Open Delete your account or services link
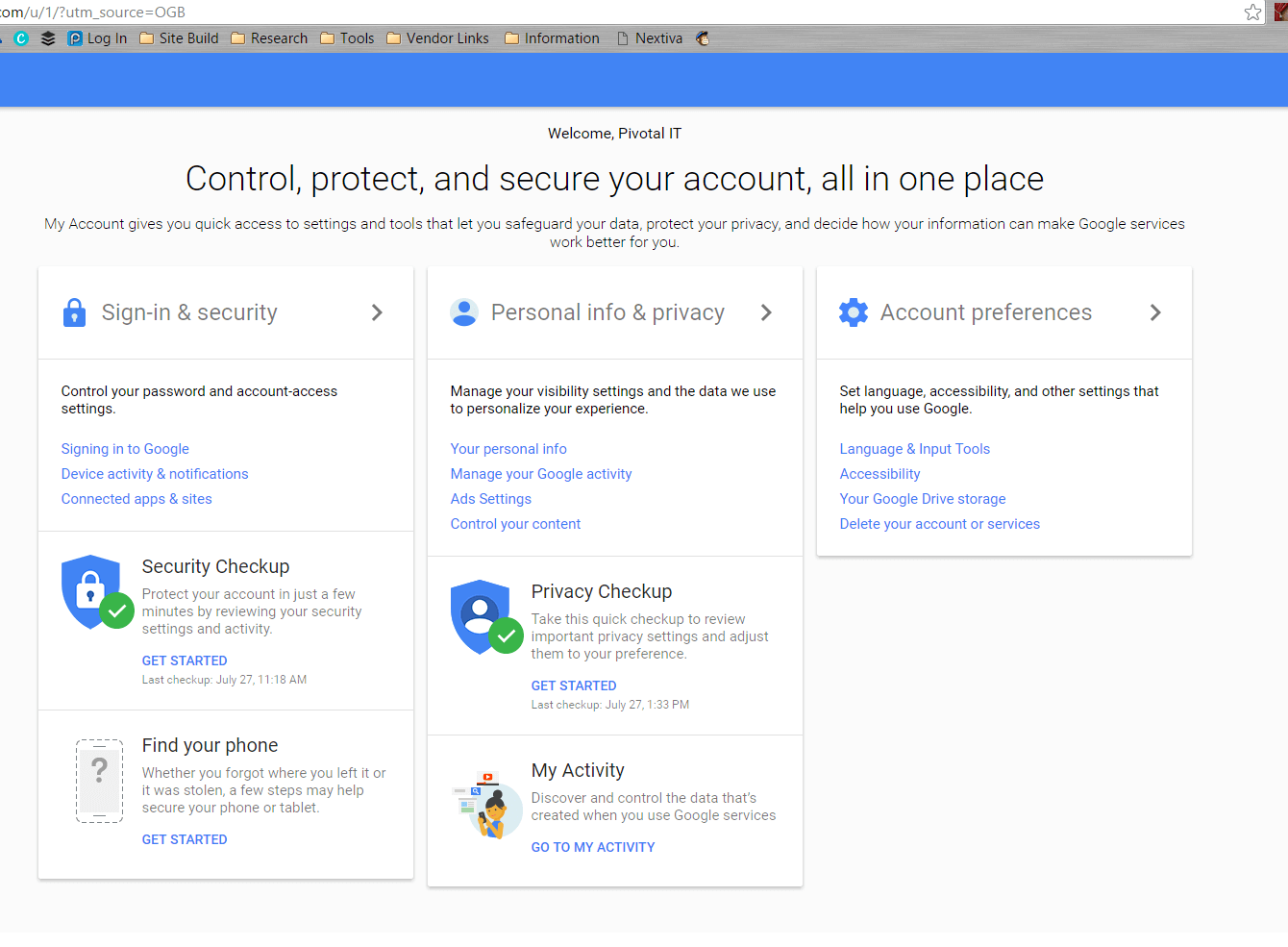The width and height of the screenshot is (1288, 947). point(939,524)
